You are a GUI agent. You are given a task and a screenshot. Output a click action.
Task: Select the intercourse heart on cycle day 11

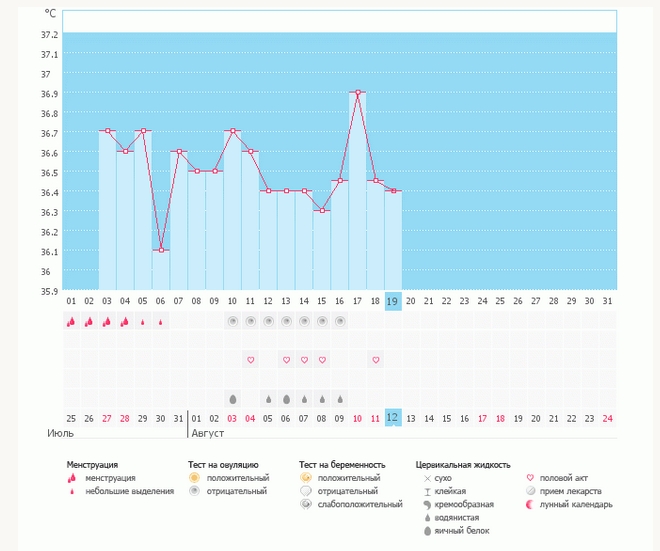pyautogui.click(x=251, y=360)
